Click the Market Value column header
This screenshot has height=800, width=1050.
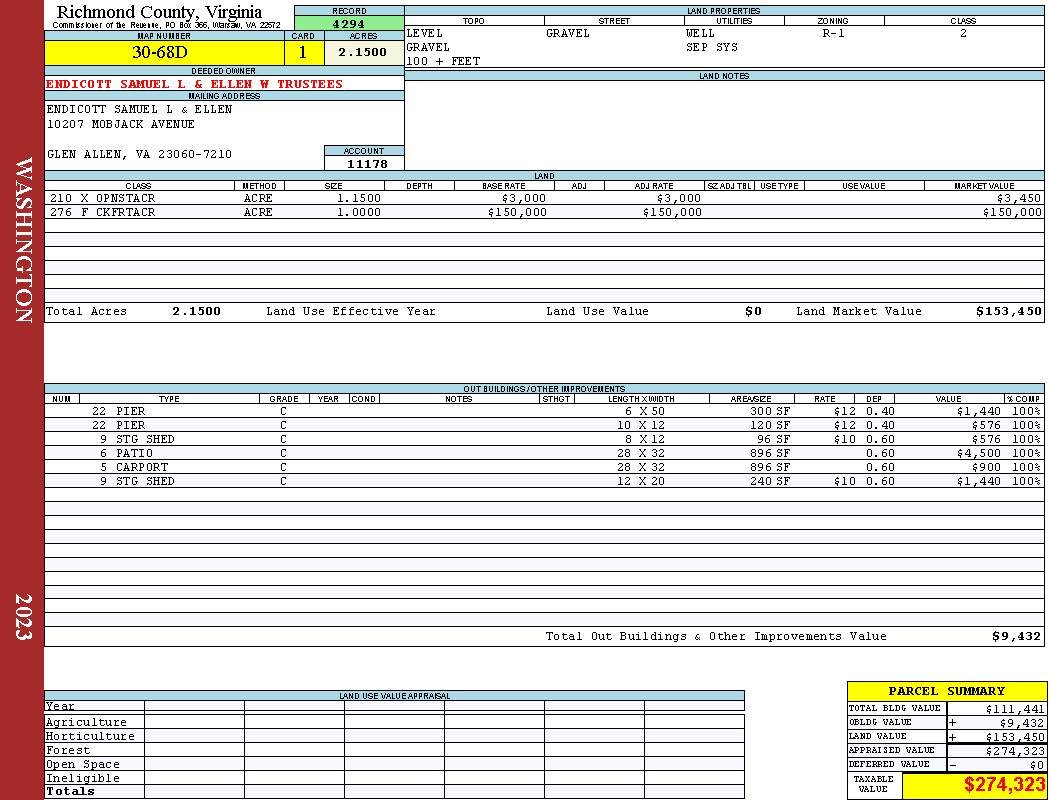click(x=984, y=185)
